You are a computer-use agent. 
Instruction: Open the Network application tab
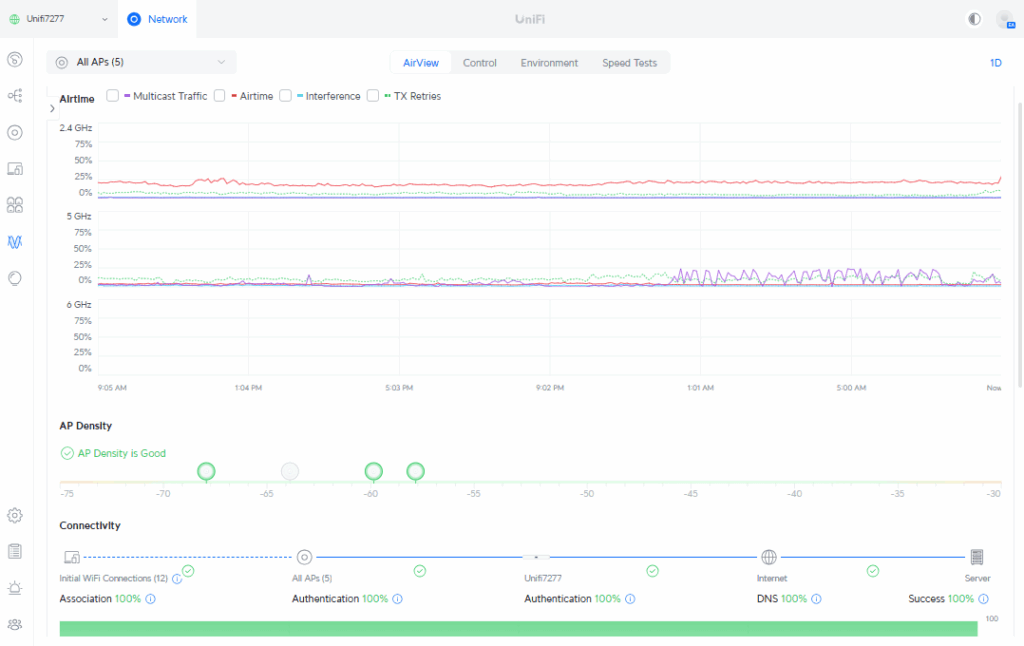coord(157,19)
